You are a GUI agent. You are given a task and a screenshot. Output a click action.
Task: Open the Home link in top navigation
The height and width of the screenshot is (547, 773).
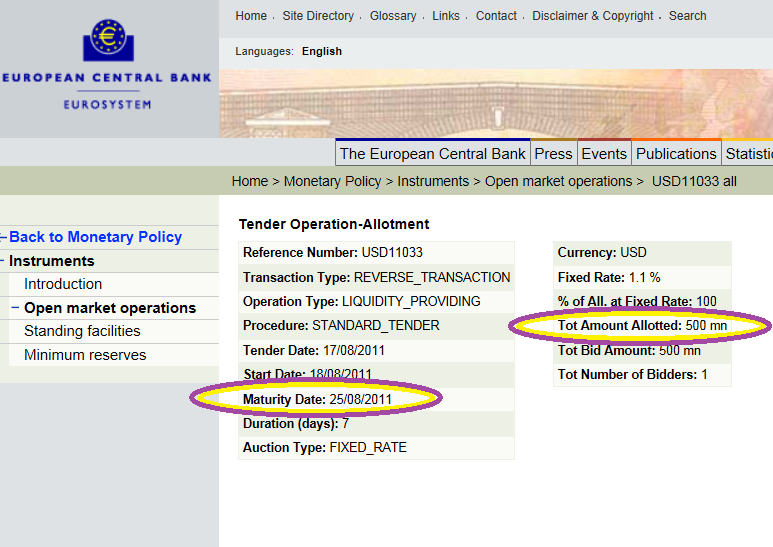coord(251,16)
